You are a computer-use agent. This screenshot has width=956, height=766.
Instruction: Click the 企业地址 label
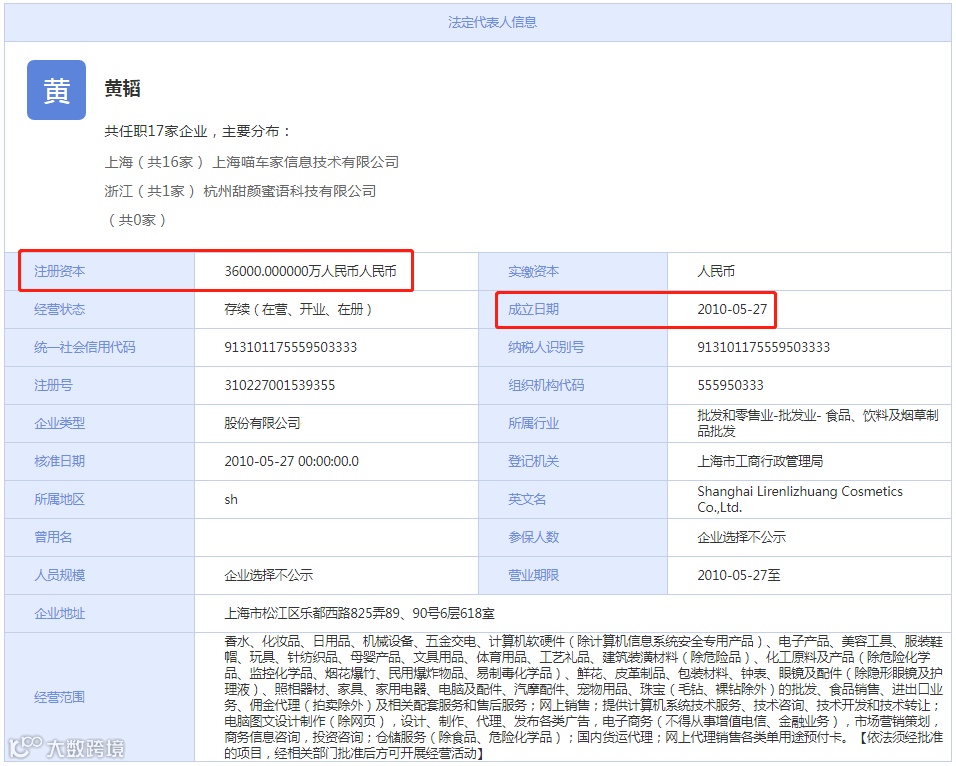point(59,613)
